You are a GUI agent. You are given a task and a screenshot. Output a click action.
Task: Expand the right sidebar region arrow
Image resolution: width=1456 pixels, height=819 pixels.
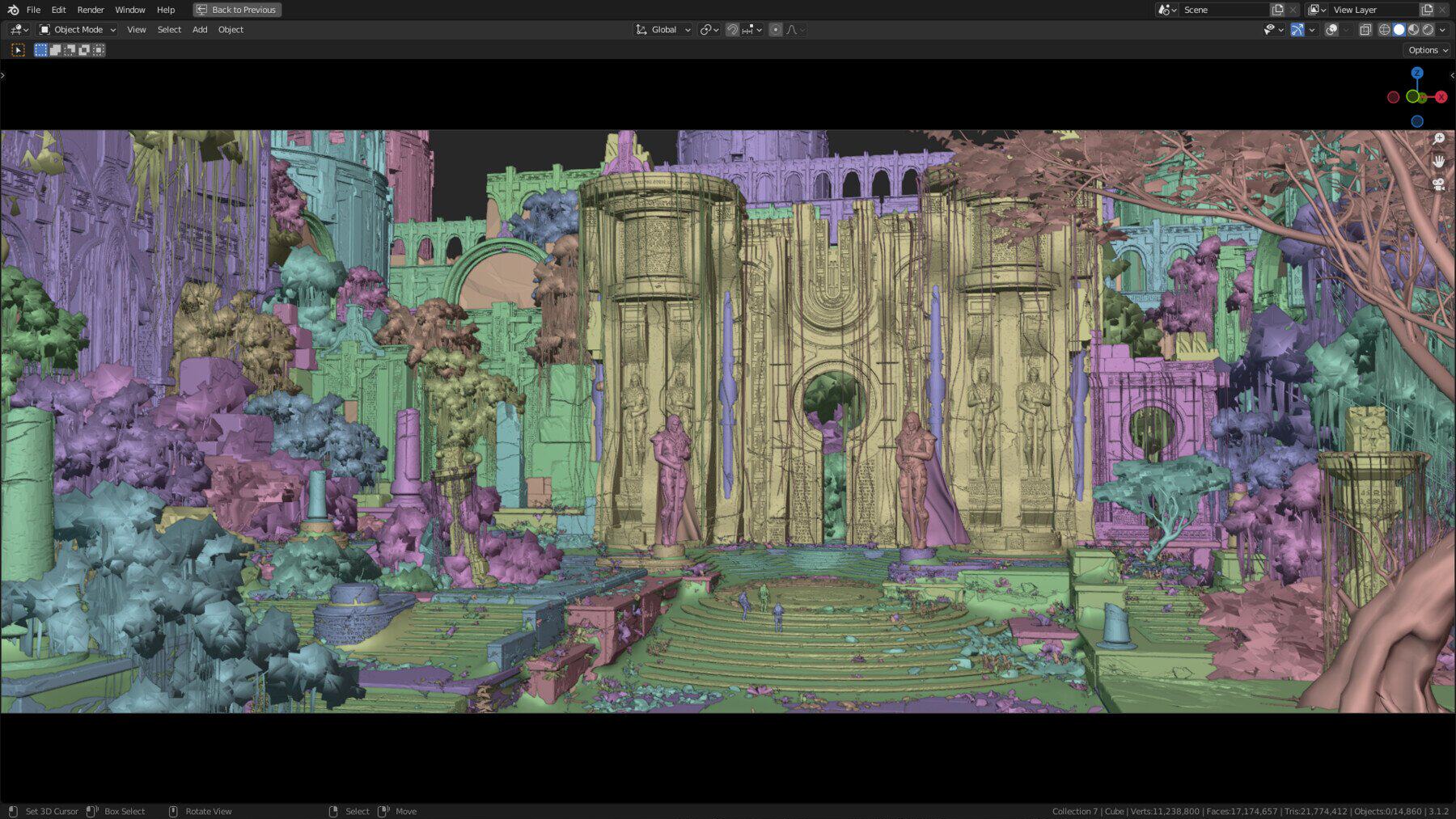coord(1452,75)
